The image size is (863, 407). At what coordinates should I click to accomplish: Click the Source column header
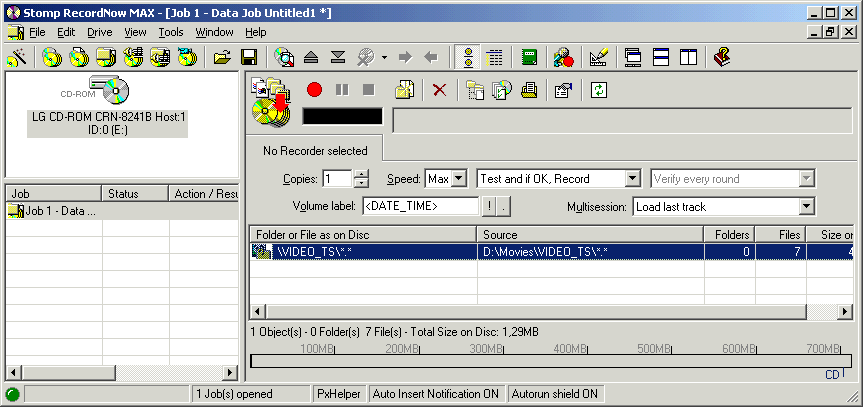[x=590, y=233]
